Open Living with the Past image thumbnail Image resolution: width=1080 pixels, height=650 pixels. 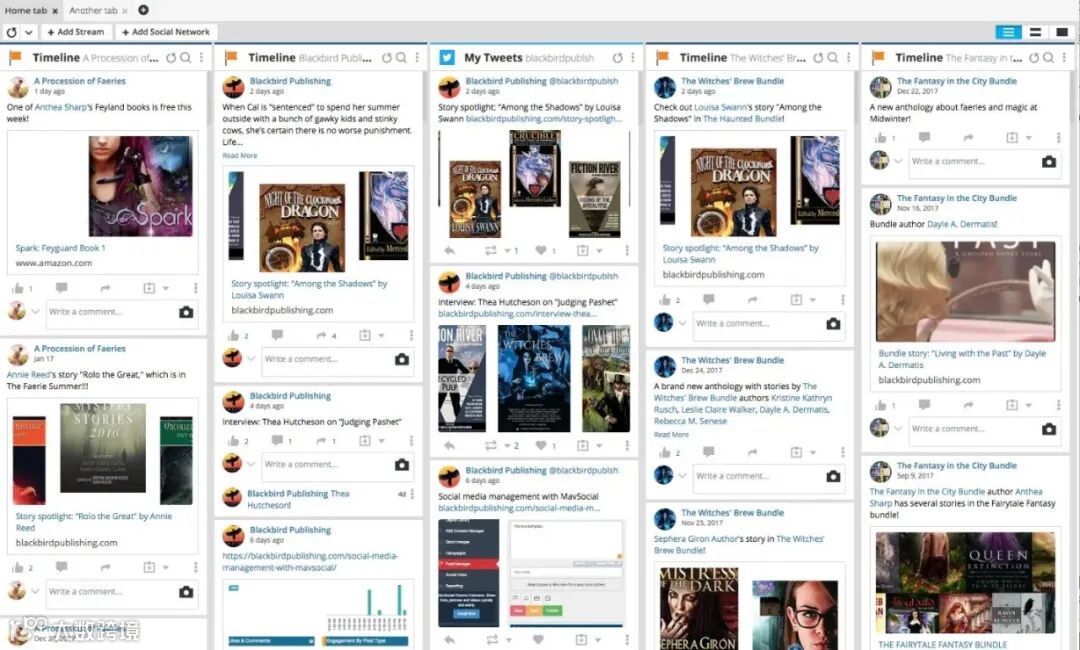click(966, 291)
